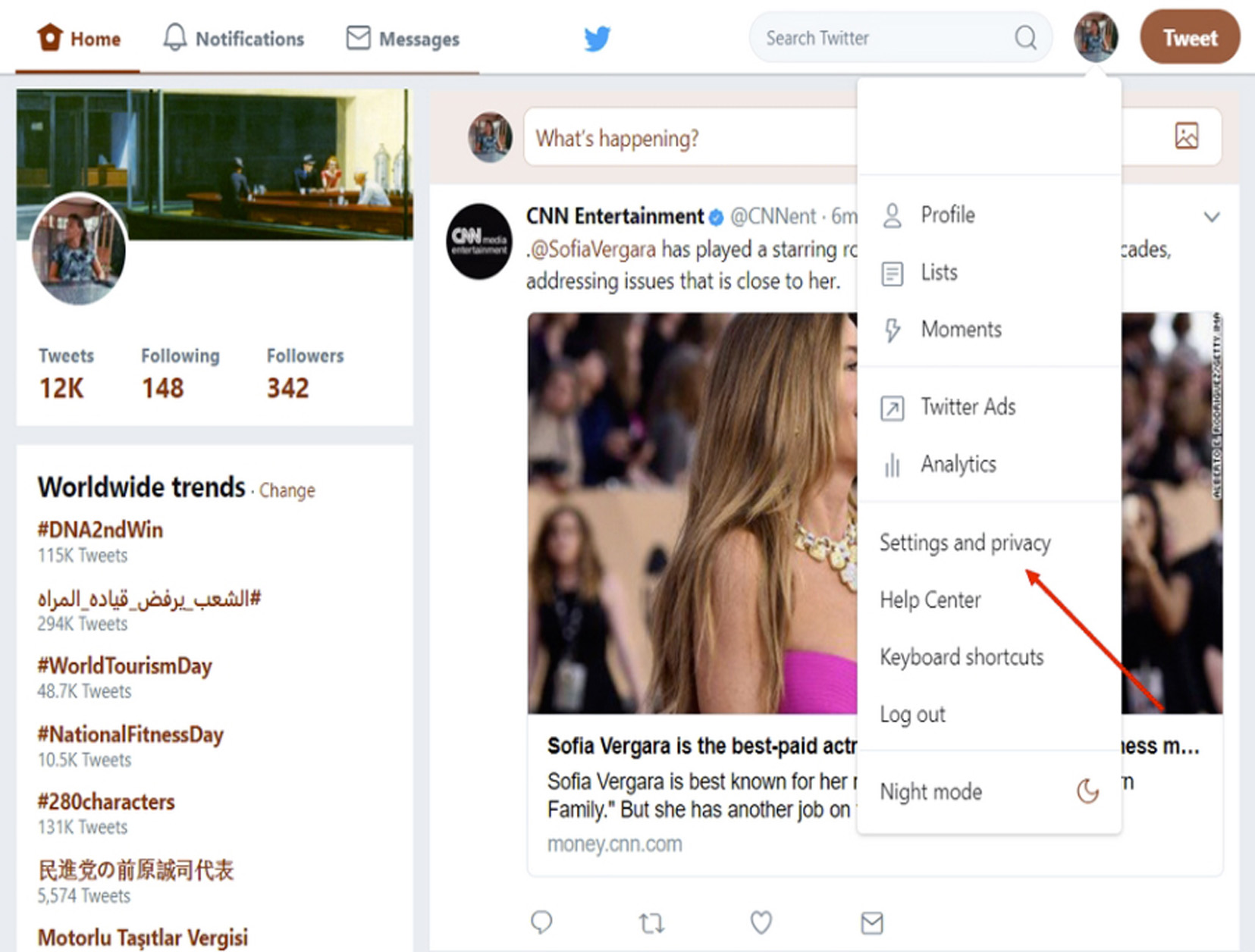Like the CNN tweet with heart icon

pos(761,922)
